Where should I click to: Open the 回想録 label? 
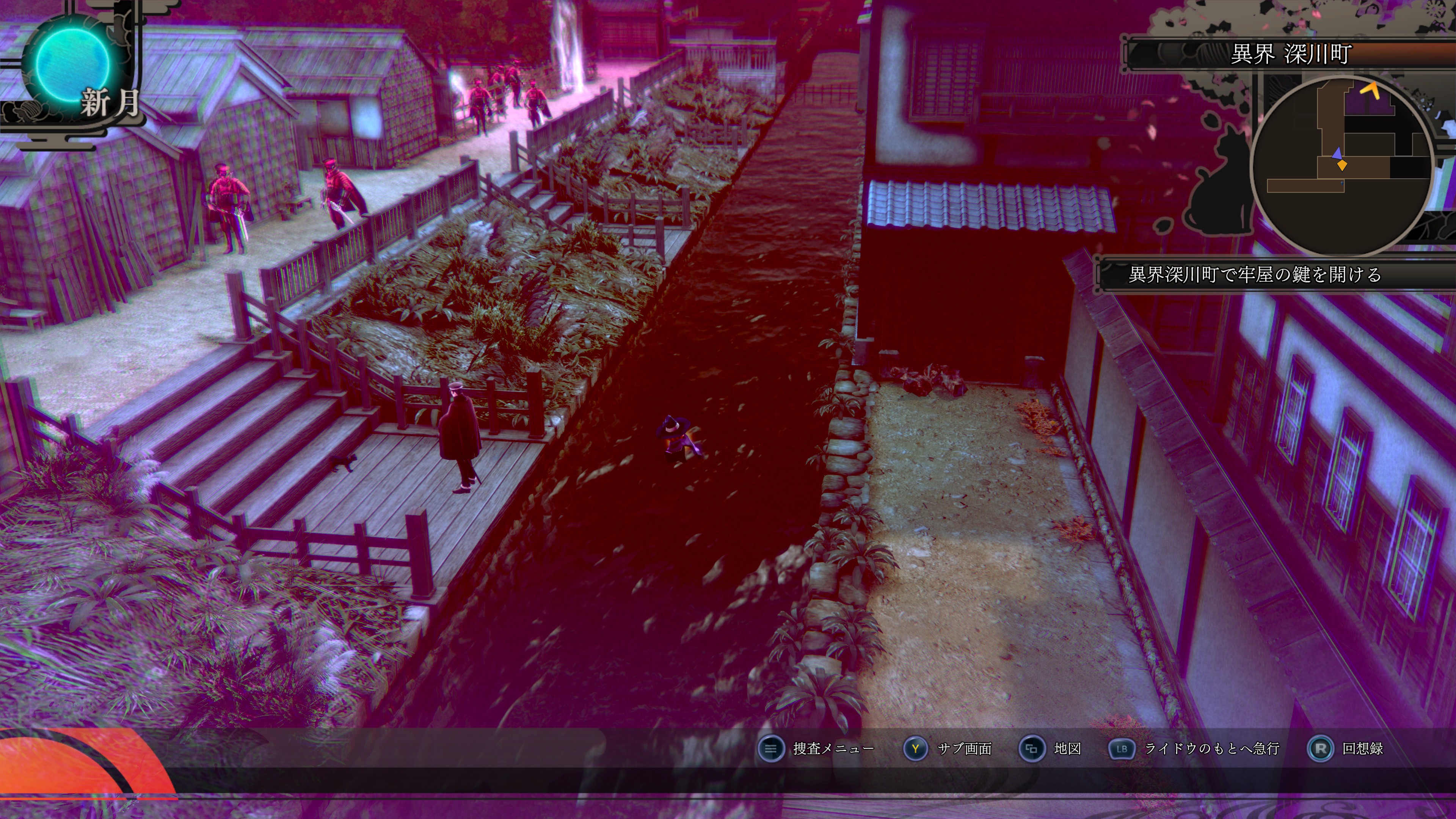(1363, 749)
